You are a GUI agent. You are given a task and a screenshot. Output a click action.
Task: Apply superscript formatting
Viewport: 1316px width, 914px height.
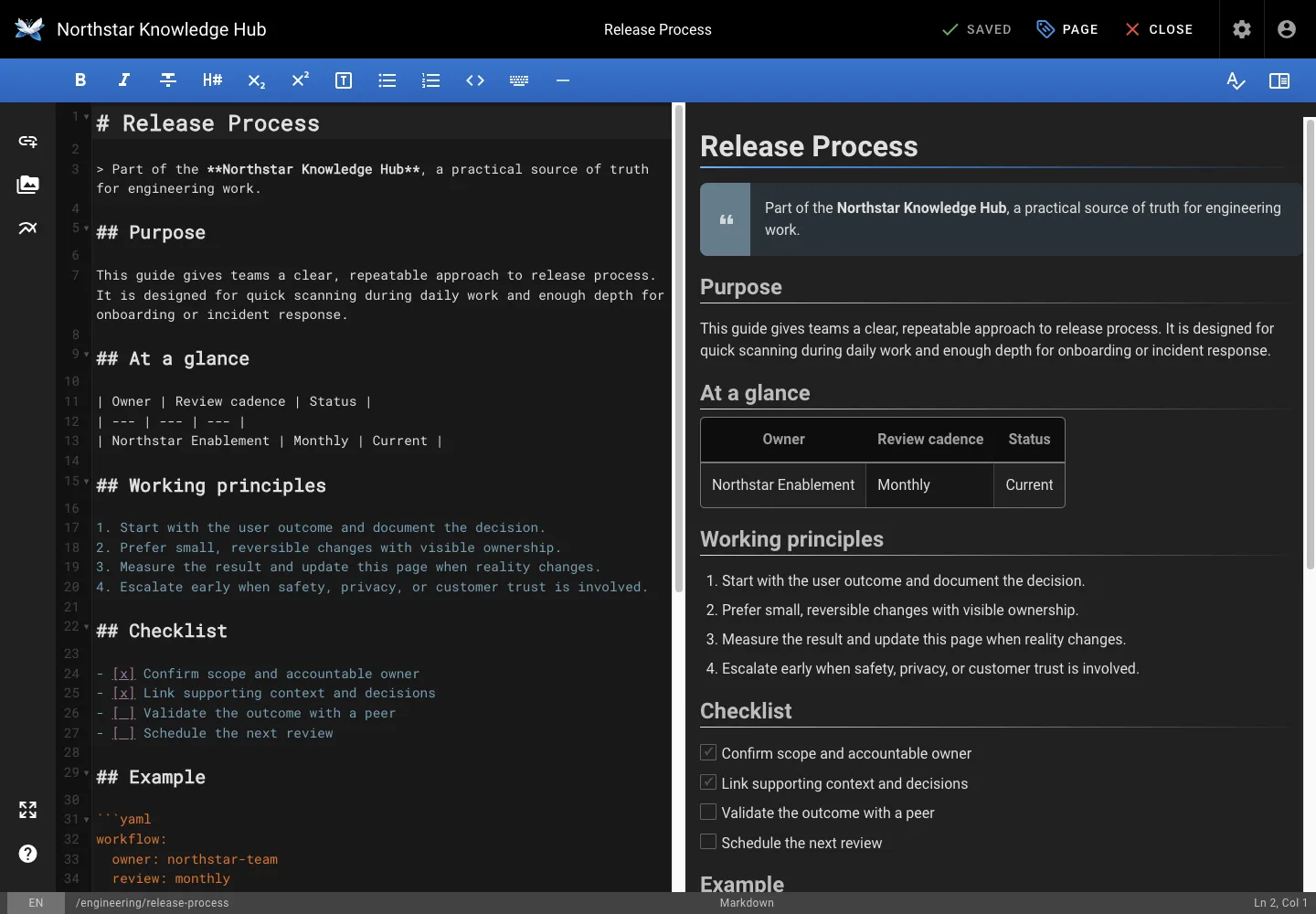tap(300, 80)
